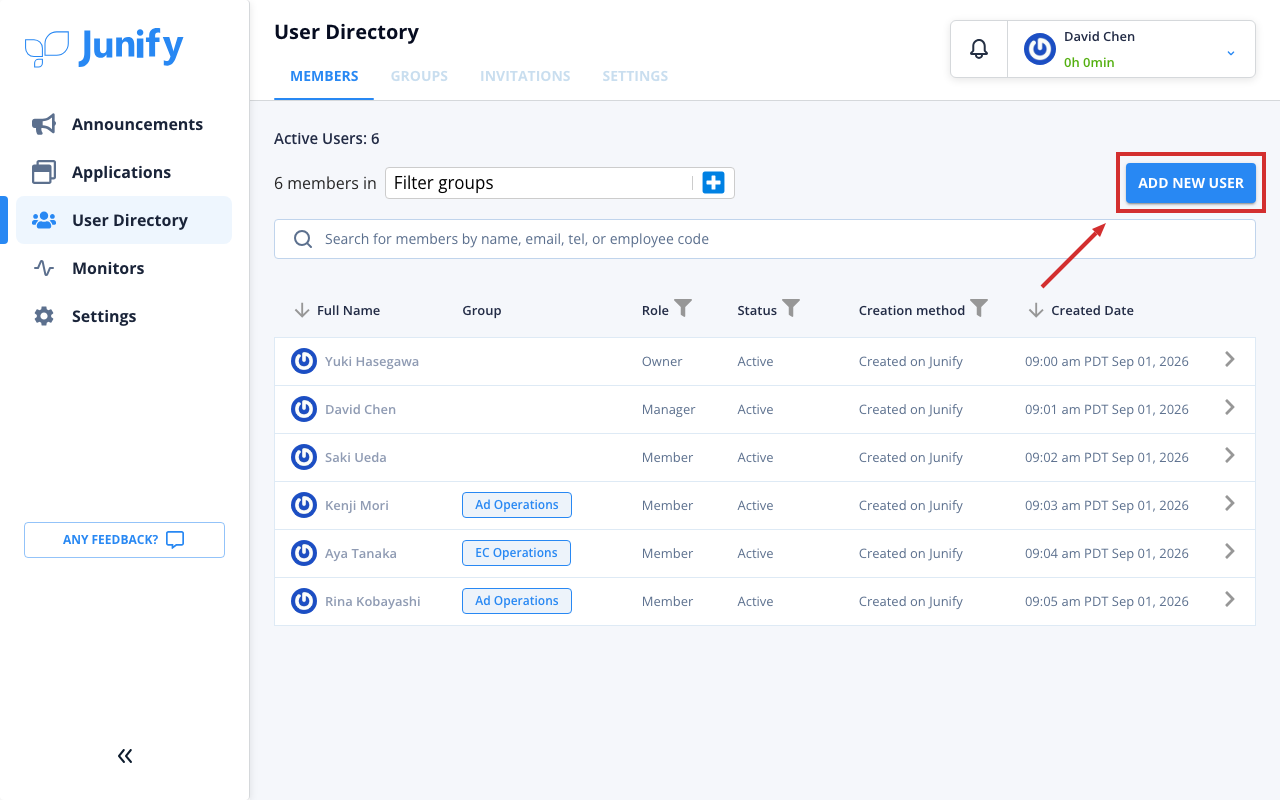The height and width of the screenshot is (800, 1280).
Task: Click the Owner role cell
Action: tap(662, 361)
